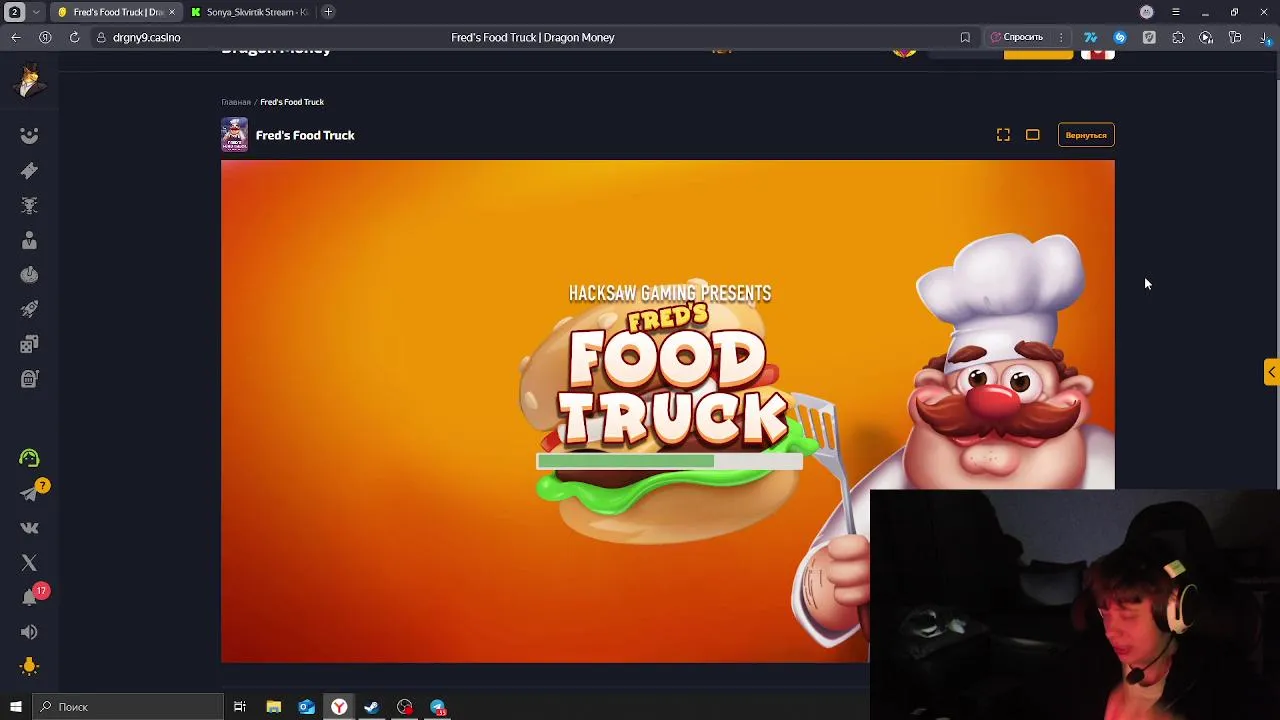
Task: Open the green support headset icon
Action: click(29, 458)
